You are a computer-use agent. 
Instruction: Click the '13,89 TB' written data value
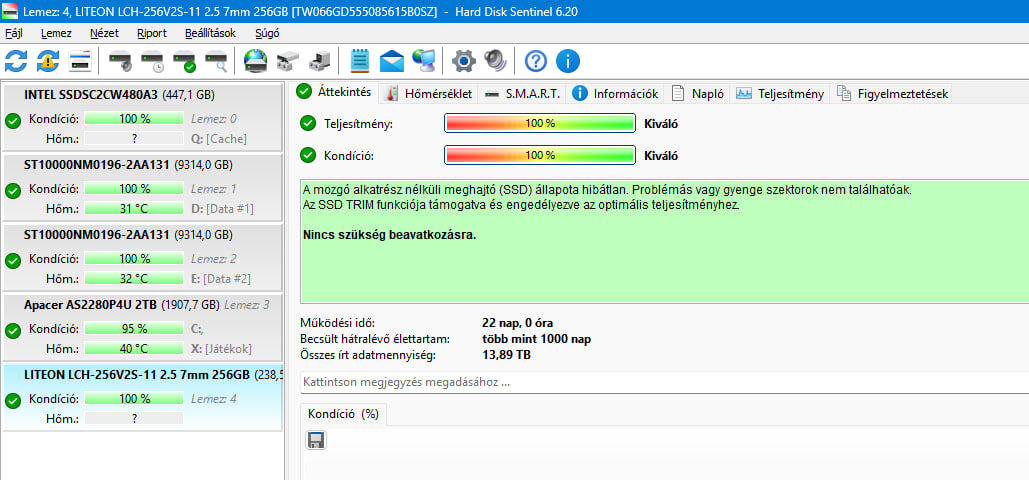(x=506, y=355)
